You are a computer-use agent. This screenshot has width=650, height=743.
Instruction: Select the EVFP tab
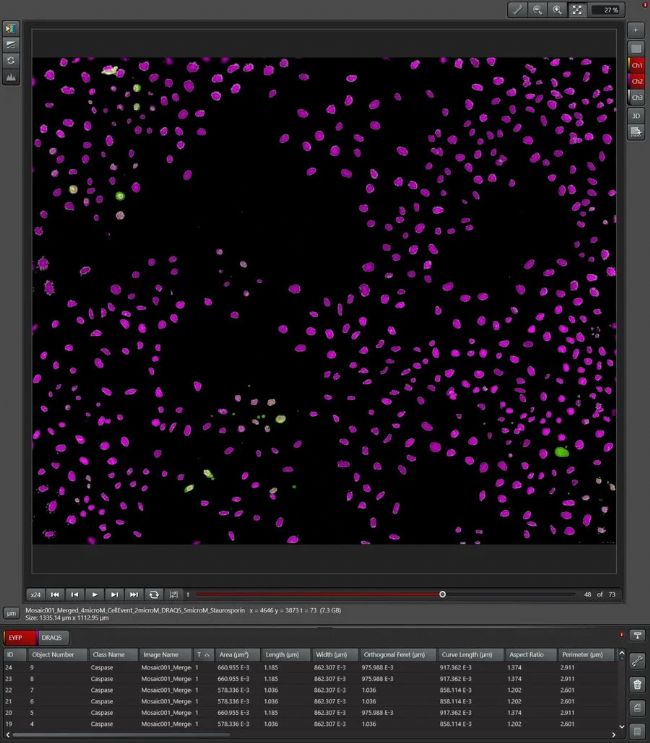coord(16,637)
